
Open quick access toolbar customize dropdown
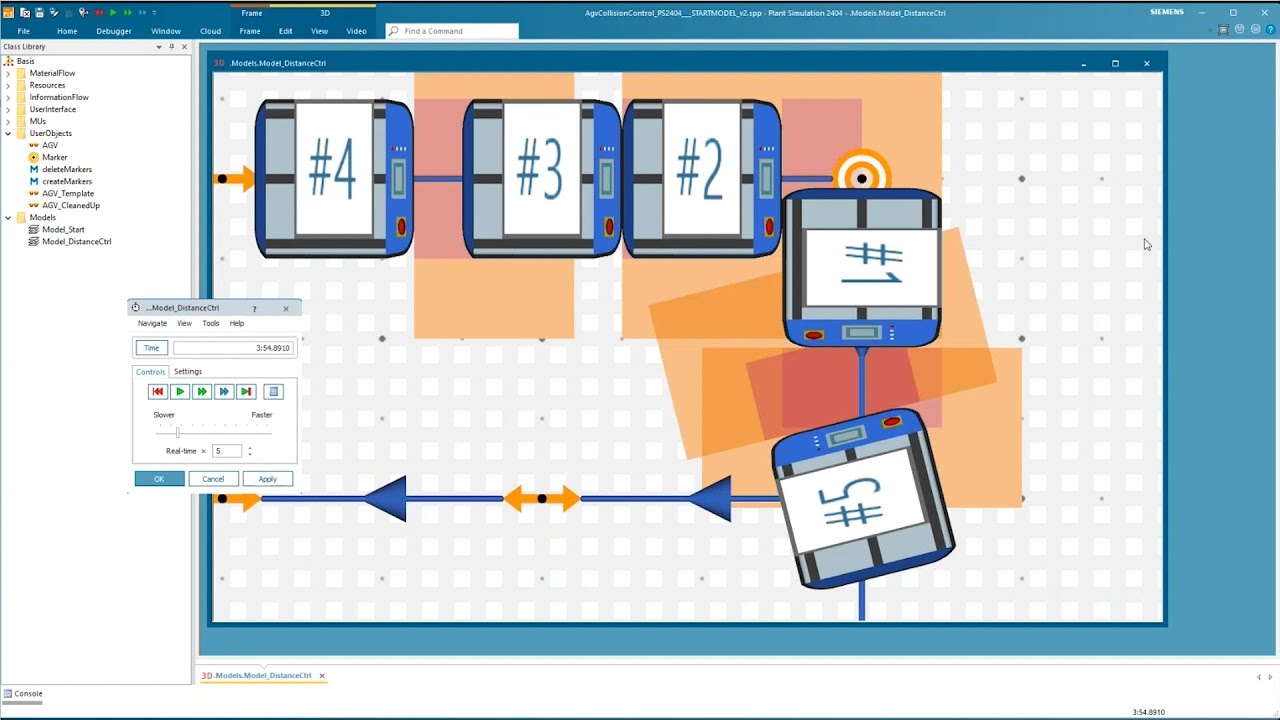(x=154, y=13)
